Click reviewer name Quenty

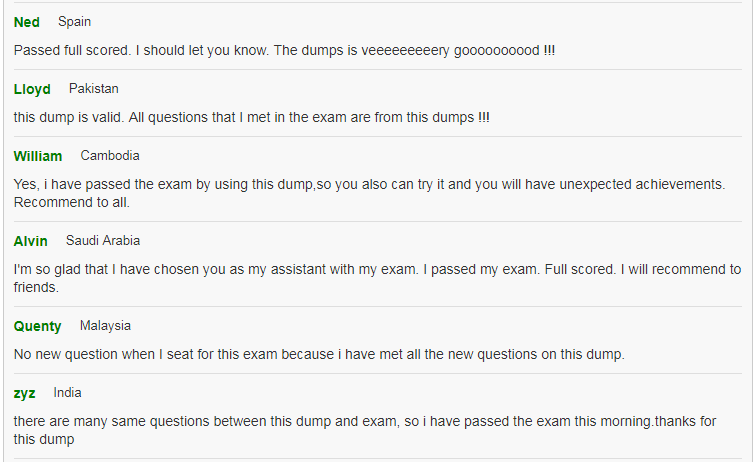coord(37,327)
